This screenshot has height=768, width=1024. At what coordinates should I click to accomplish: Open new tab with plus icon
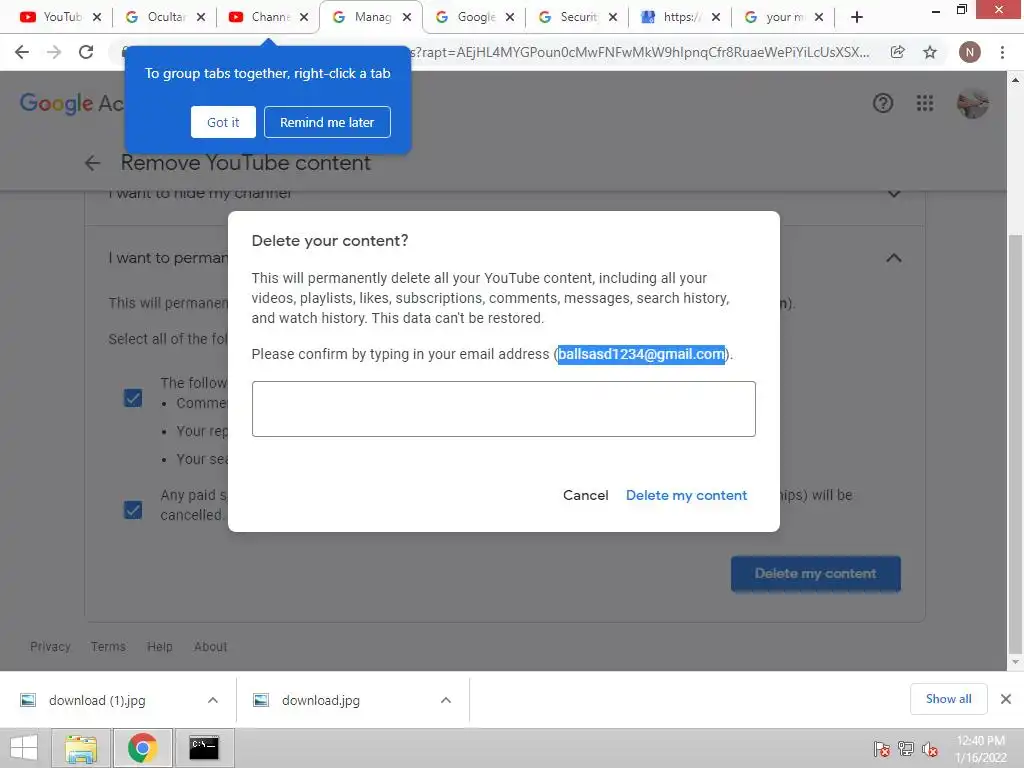click(857, 18)
